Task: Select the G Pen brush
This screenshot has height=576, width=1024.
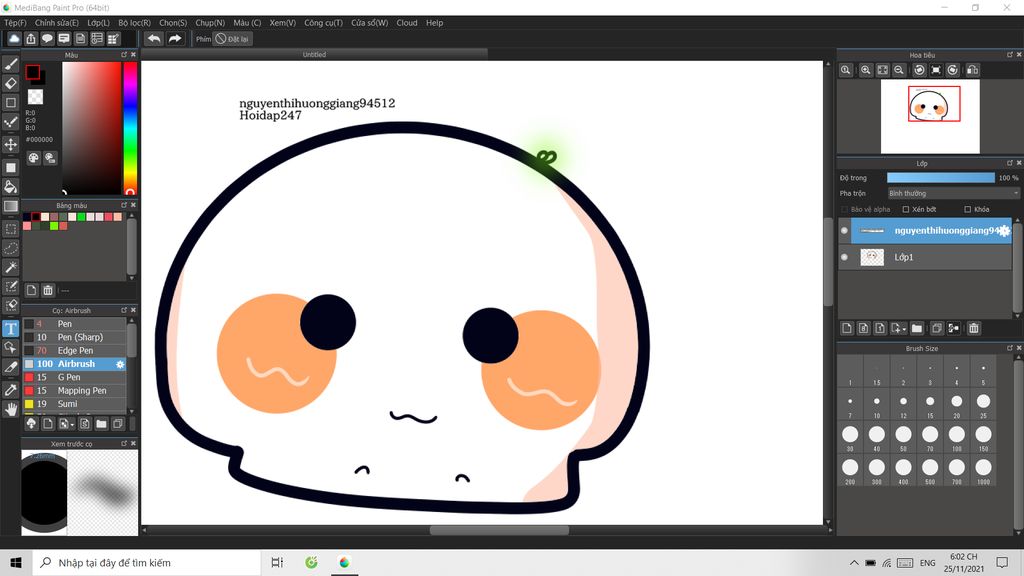Action: (74, 377)
